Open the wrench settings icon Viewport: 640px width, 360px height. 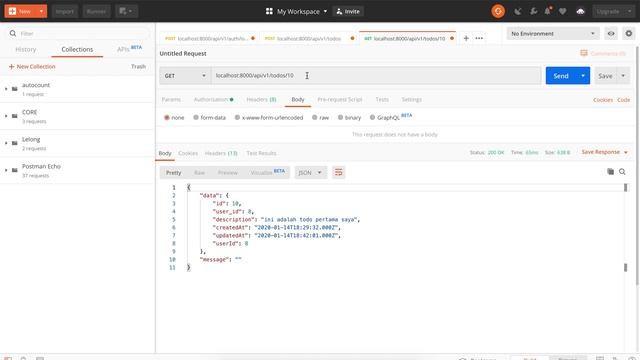coord(533,11)
